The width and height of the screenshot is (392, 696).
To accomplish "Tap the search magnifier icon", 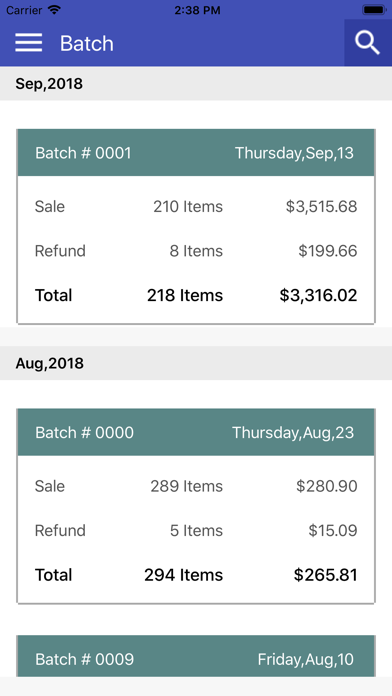I will coord(368,43).
